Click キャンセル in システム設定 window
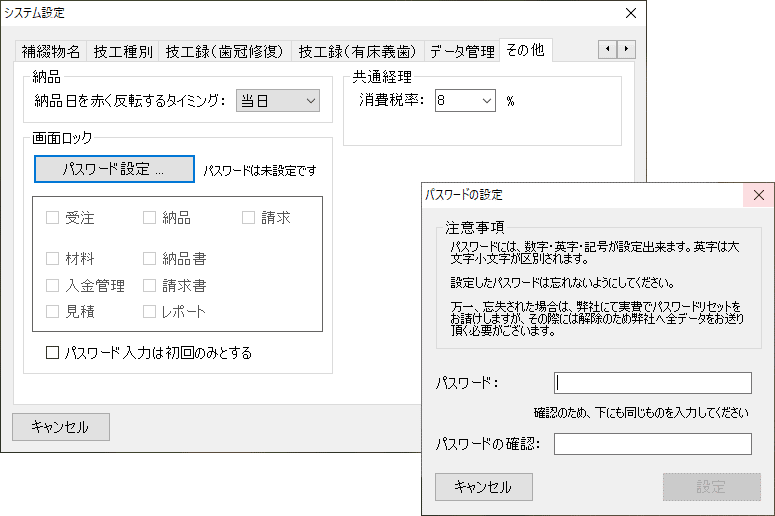 60,427
